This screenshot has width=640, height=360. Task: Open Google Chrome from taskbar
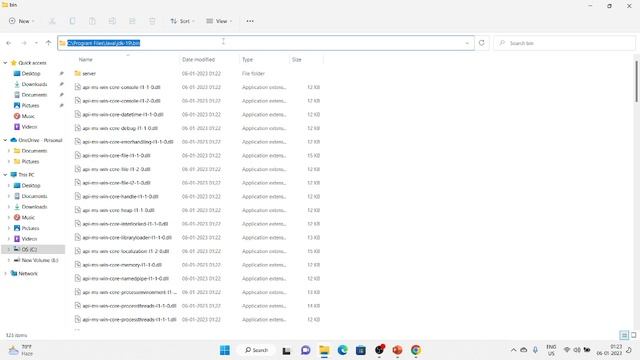pos(416,350)
